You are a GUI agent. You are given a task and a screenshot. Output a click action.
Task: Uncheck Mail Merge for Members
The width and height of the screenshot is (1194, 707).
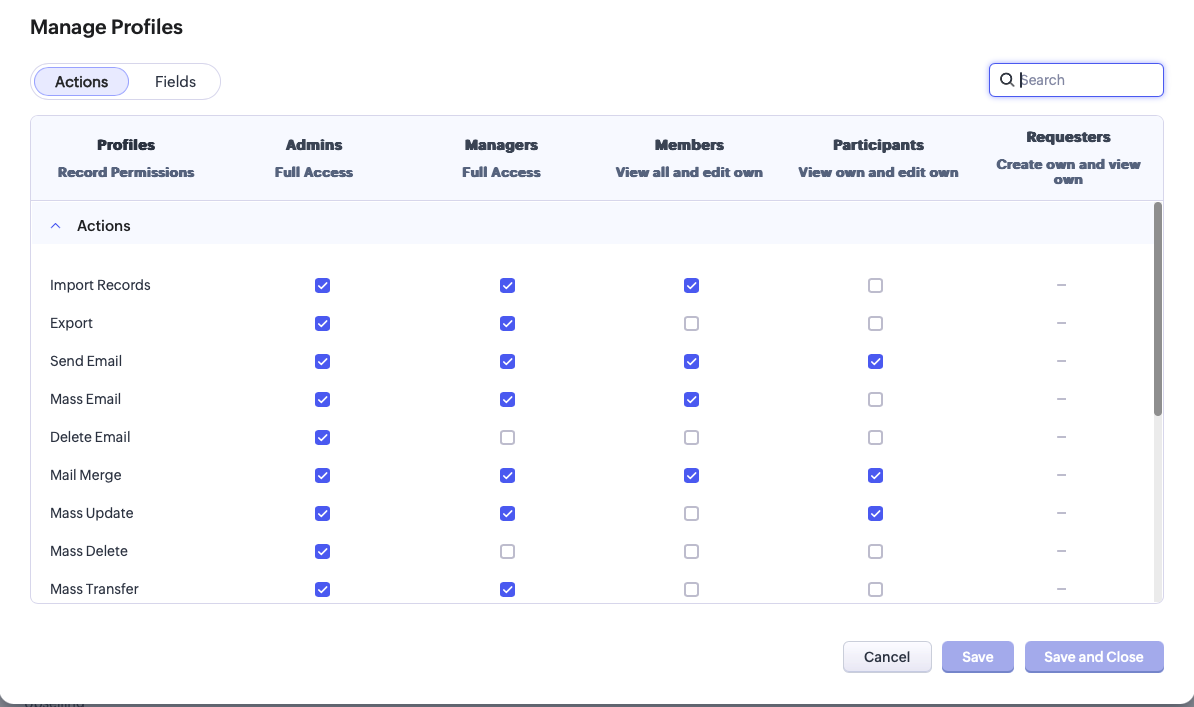click(691, 475)
